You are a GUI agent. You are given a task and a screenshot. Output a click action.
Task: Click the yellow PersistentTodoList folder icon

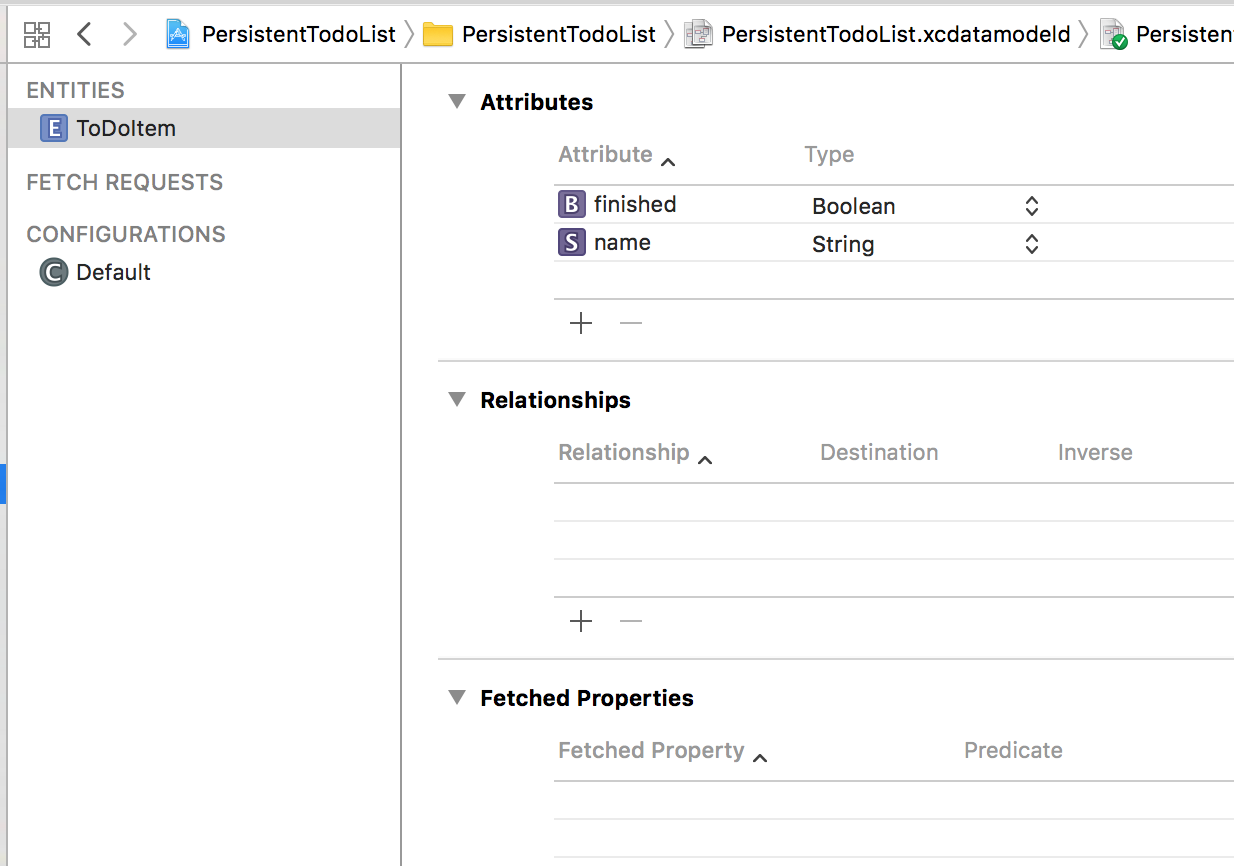[437, 35]
